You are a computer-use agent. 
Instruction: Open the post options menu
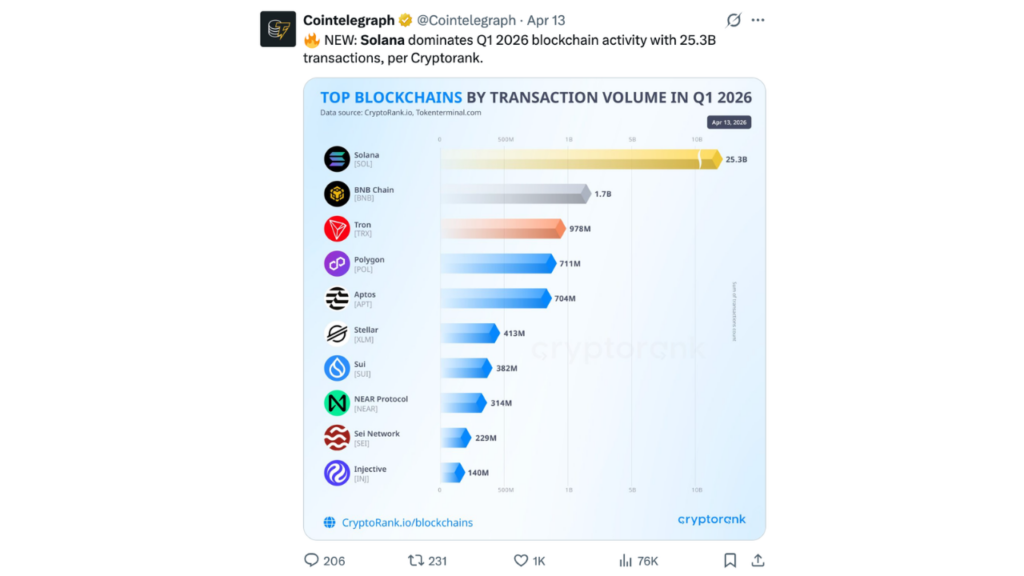[757, 19]
